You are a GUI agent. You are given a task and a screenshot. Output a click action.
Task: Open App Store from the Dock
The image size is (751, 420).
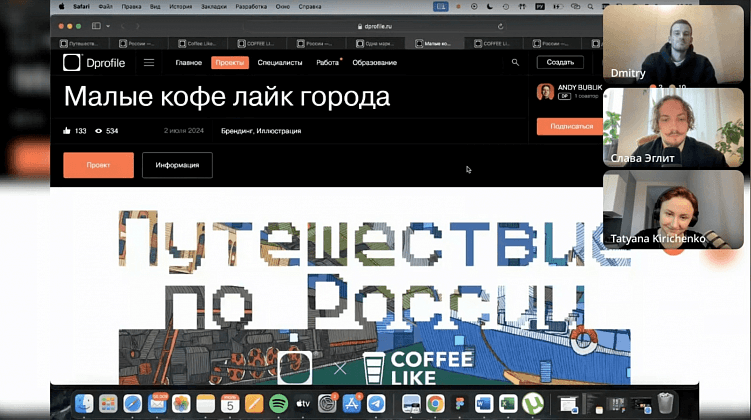click(x=352, y=404)
